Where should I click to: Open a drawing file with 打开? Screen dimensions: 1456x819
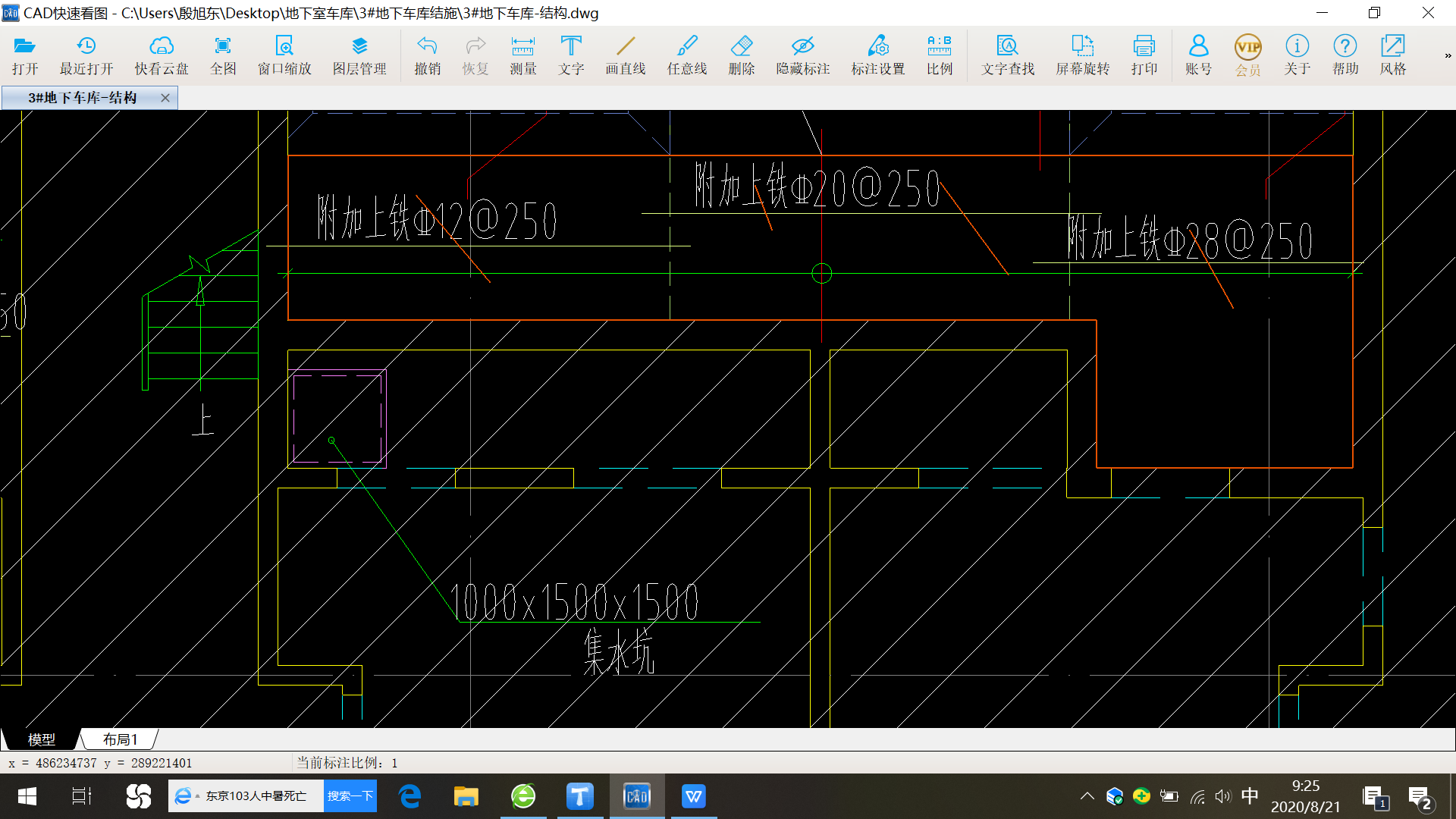25,55
